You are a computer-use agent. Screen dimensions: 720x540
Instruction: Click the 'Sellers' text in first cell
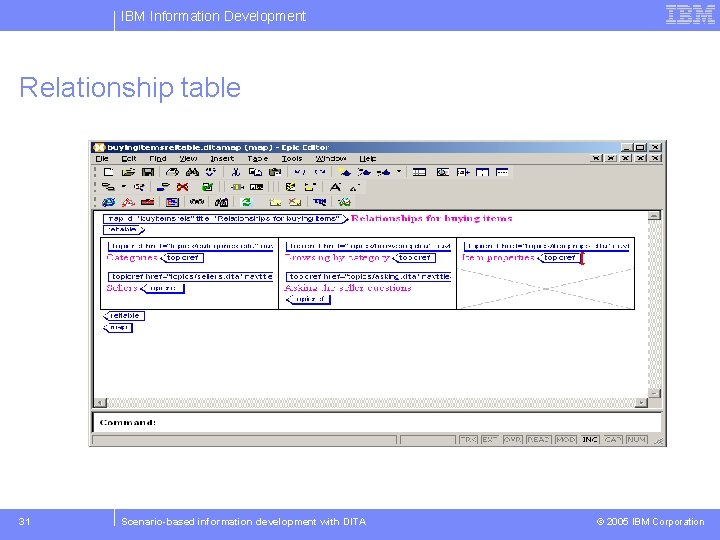point(122,288)
